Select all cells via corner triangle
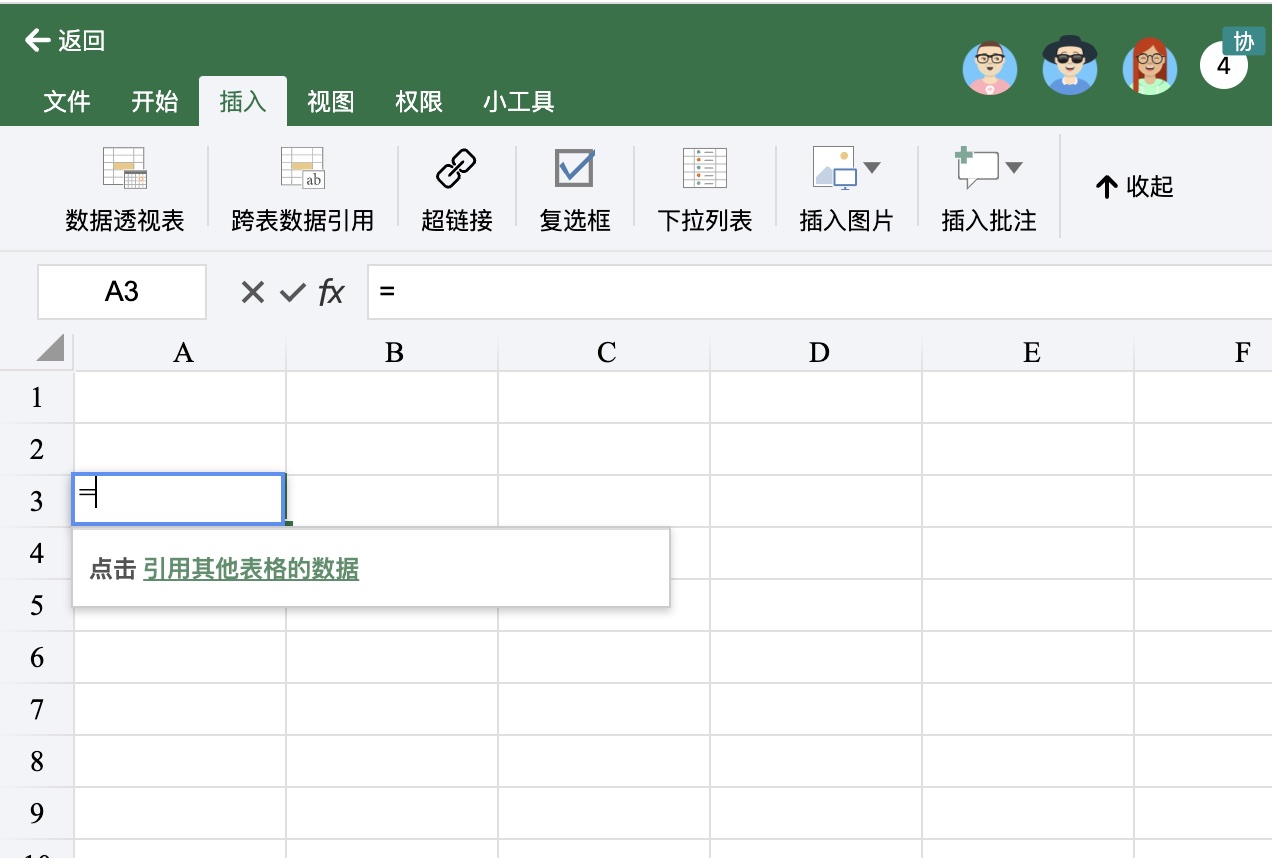Image resolution: width=1272 pixels, height=858 pixels. 50,348
